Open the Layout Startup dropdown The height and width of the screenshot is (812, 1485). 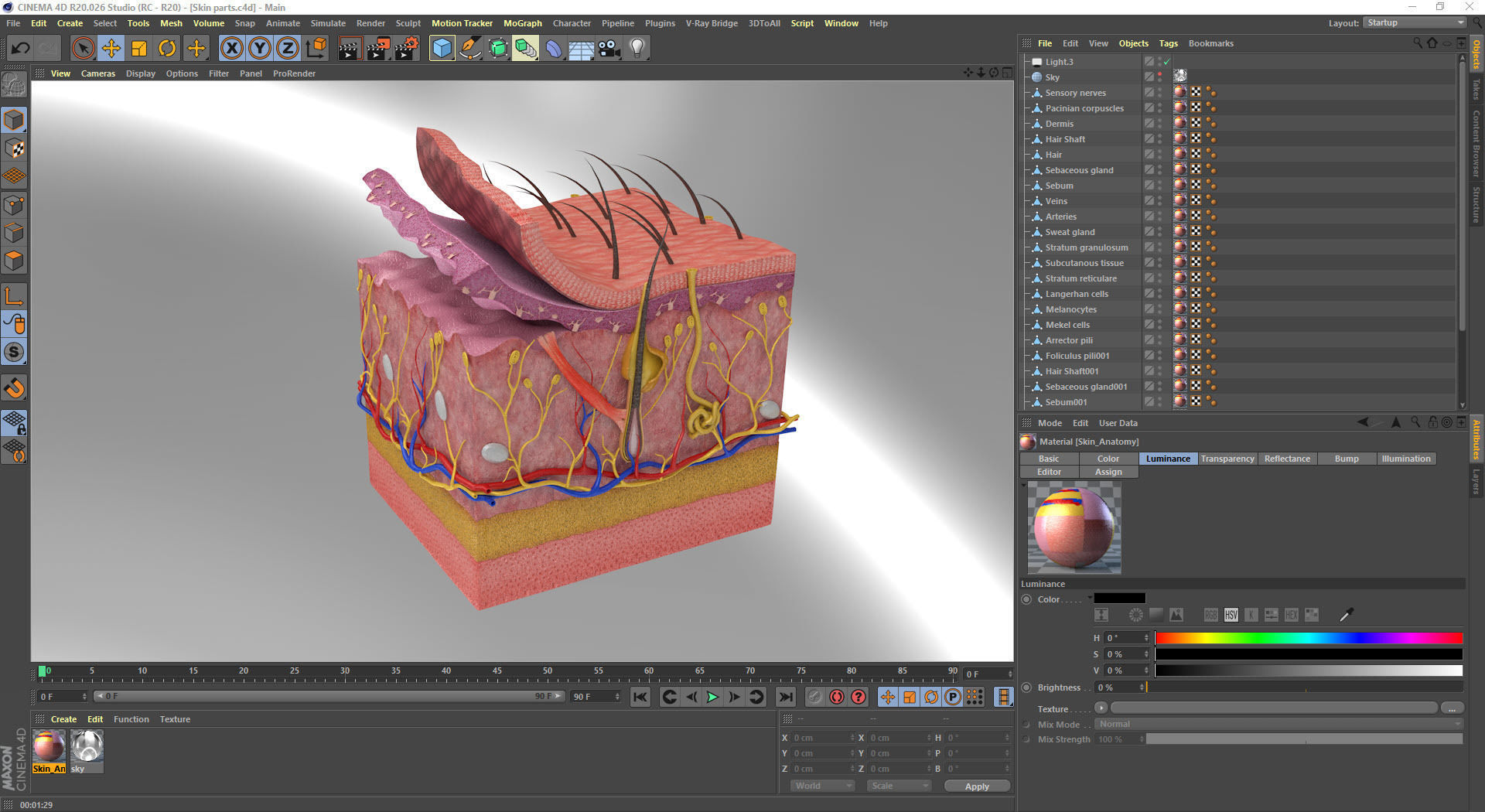coord(1415,22)
